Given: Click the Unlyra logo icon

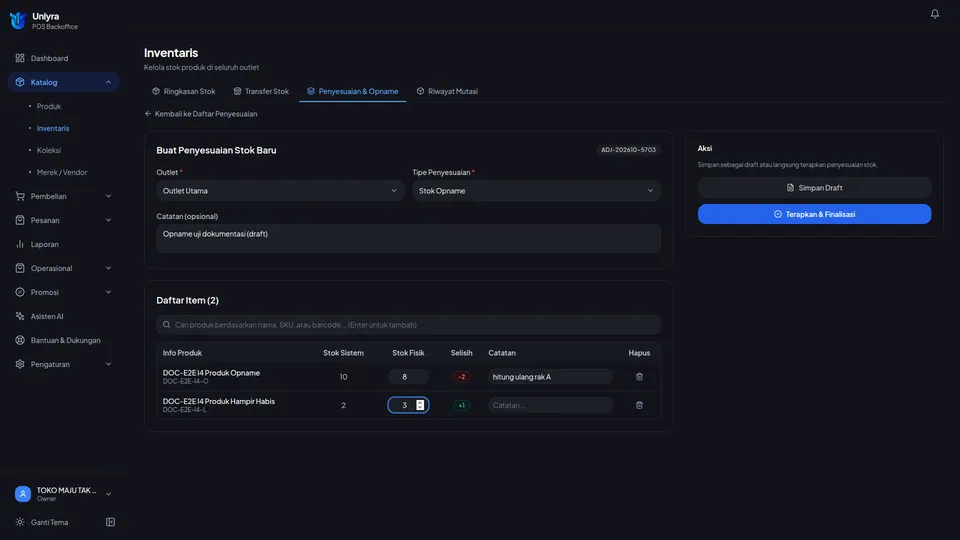Looking at the screenshot, I should click(18, 20).
